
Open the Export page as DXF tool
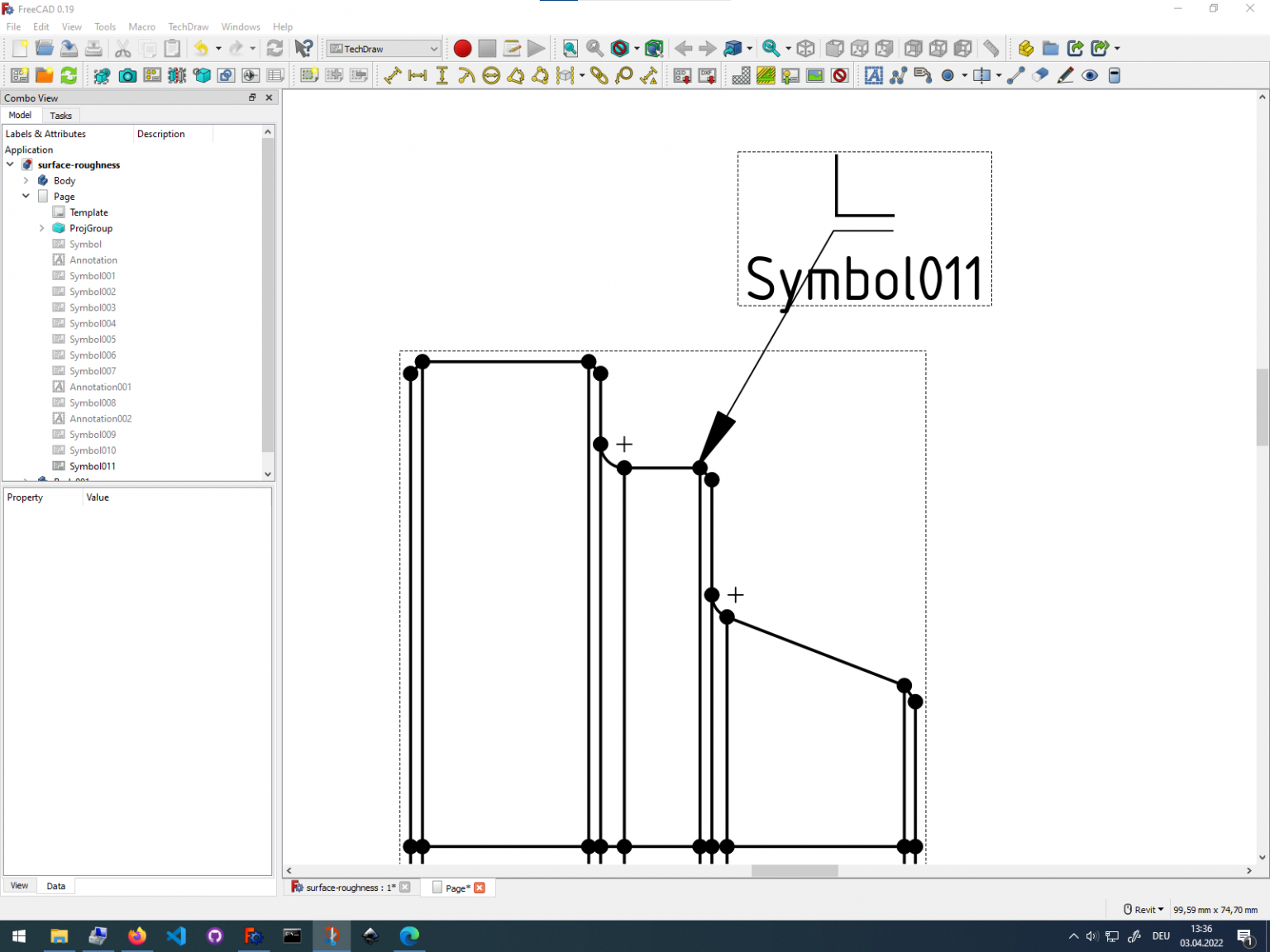(x=707, y=75)
